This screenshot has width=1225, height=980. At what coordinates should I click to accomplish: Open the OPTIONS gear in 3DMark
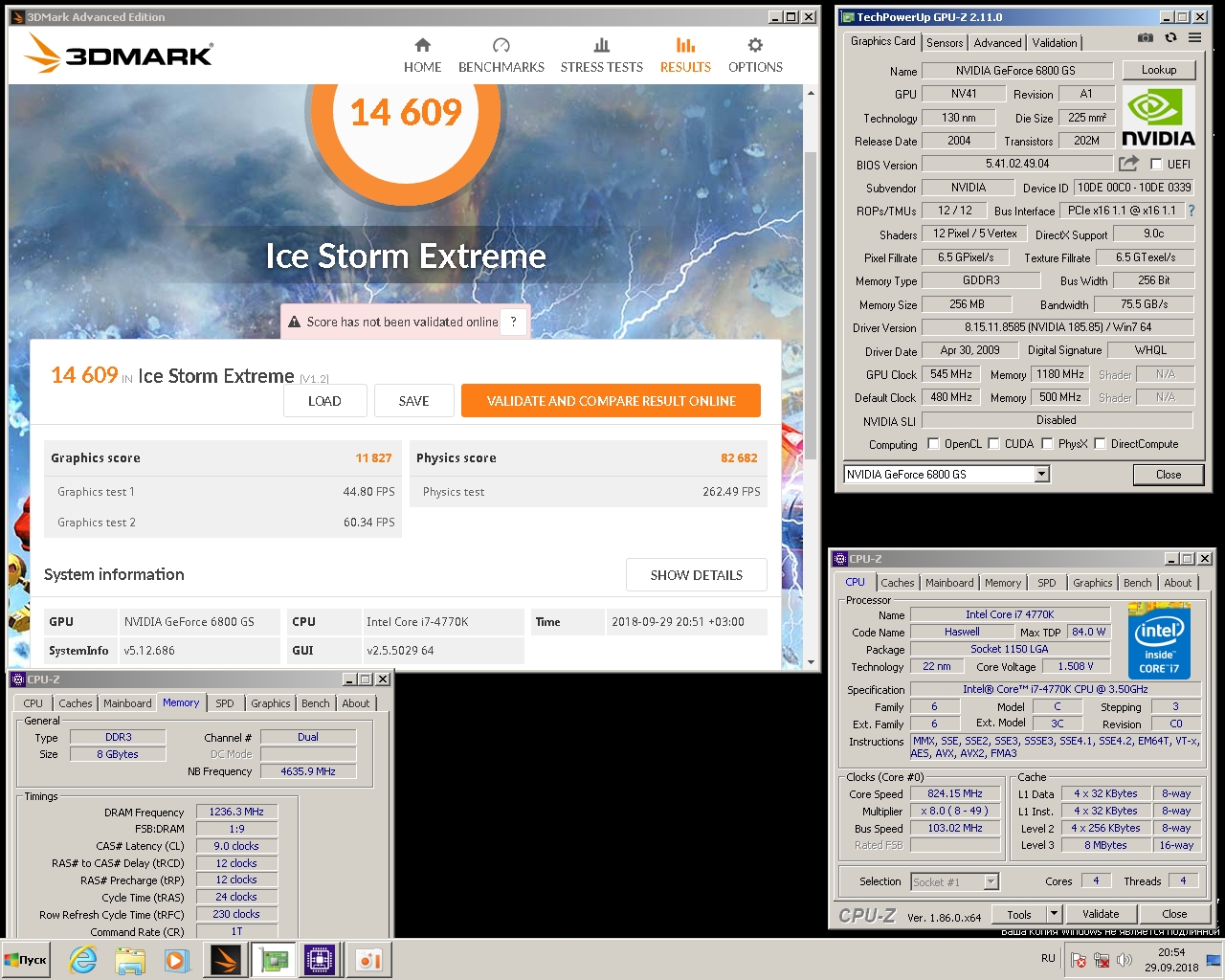pyautogui.click(x=755, y=56)
